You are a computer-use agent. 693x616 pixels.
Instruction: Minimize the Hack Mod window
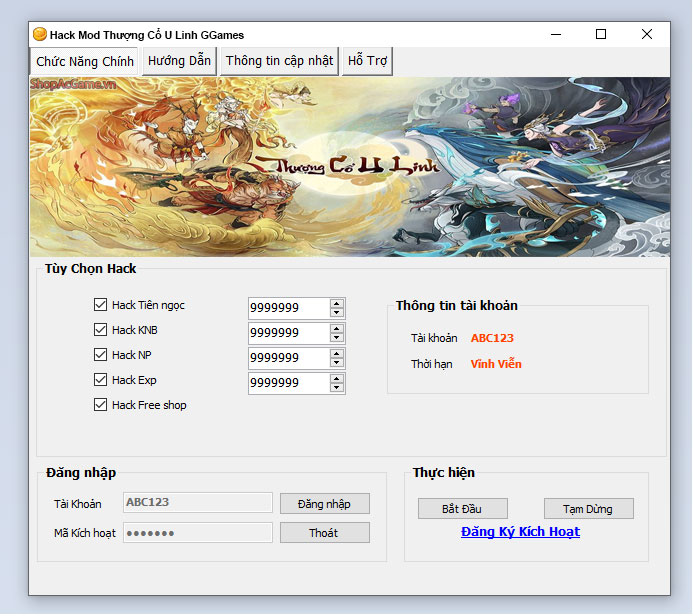pos(556,34)
